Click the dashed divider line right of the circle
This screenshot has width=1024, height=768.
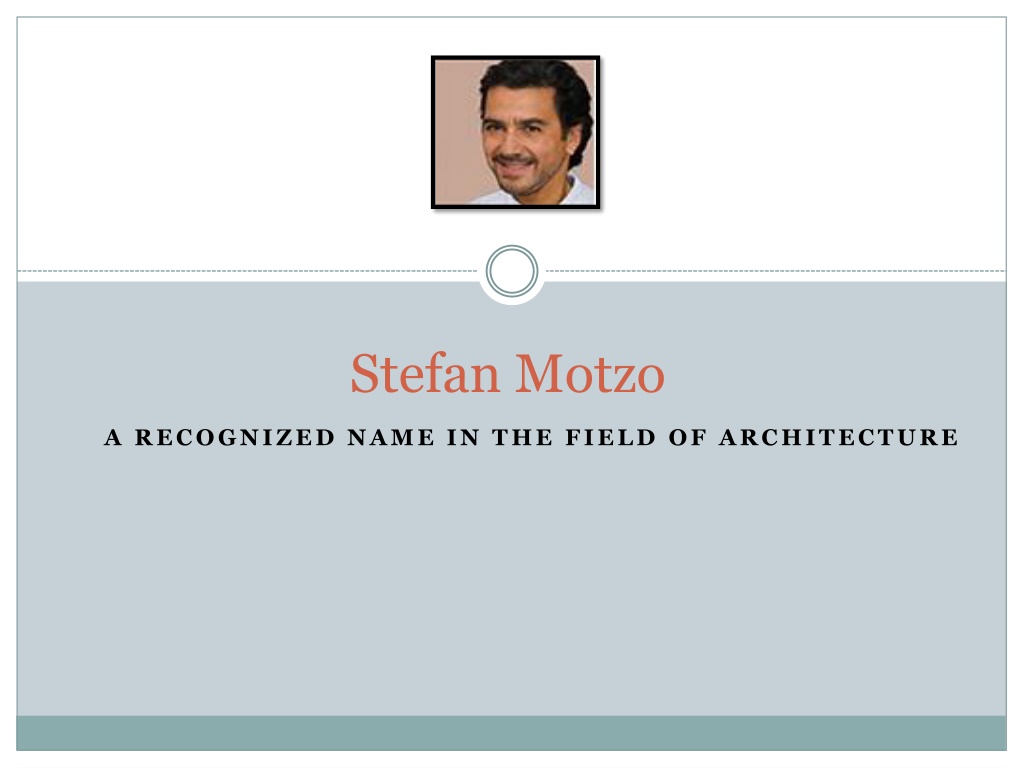(776, 270)
